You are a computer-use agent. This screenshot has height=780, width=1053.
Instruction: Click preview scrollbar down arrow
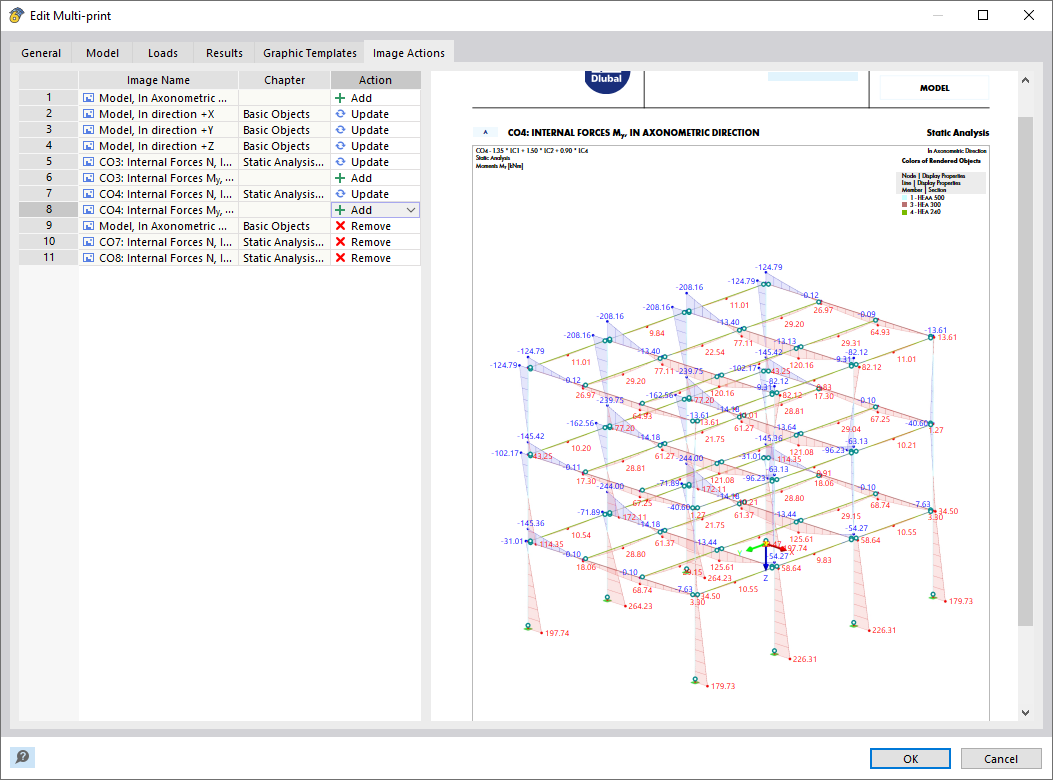(x=1025, y=713)
